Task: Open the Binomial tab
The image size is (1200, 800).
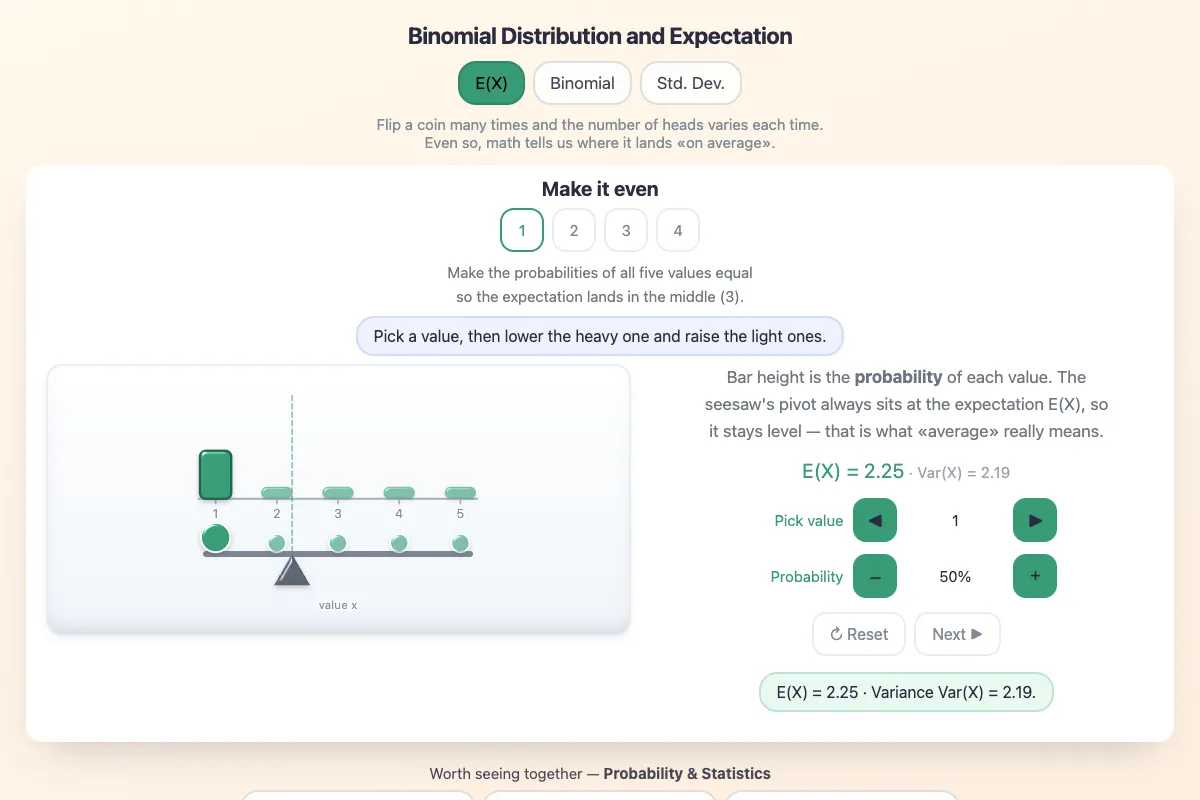Action: click(x=582, y=83)
